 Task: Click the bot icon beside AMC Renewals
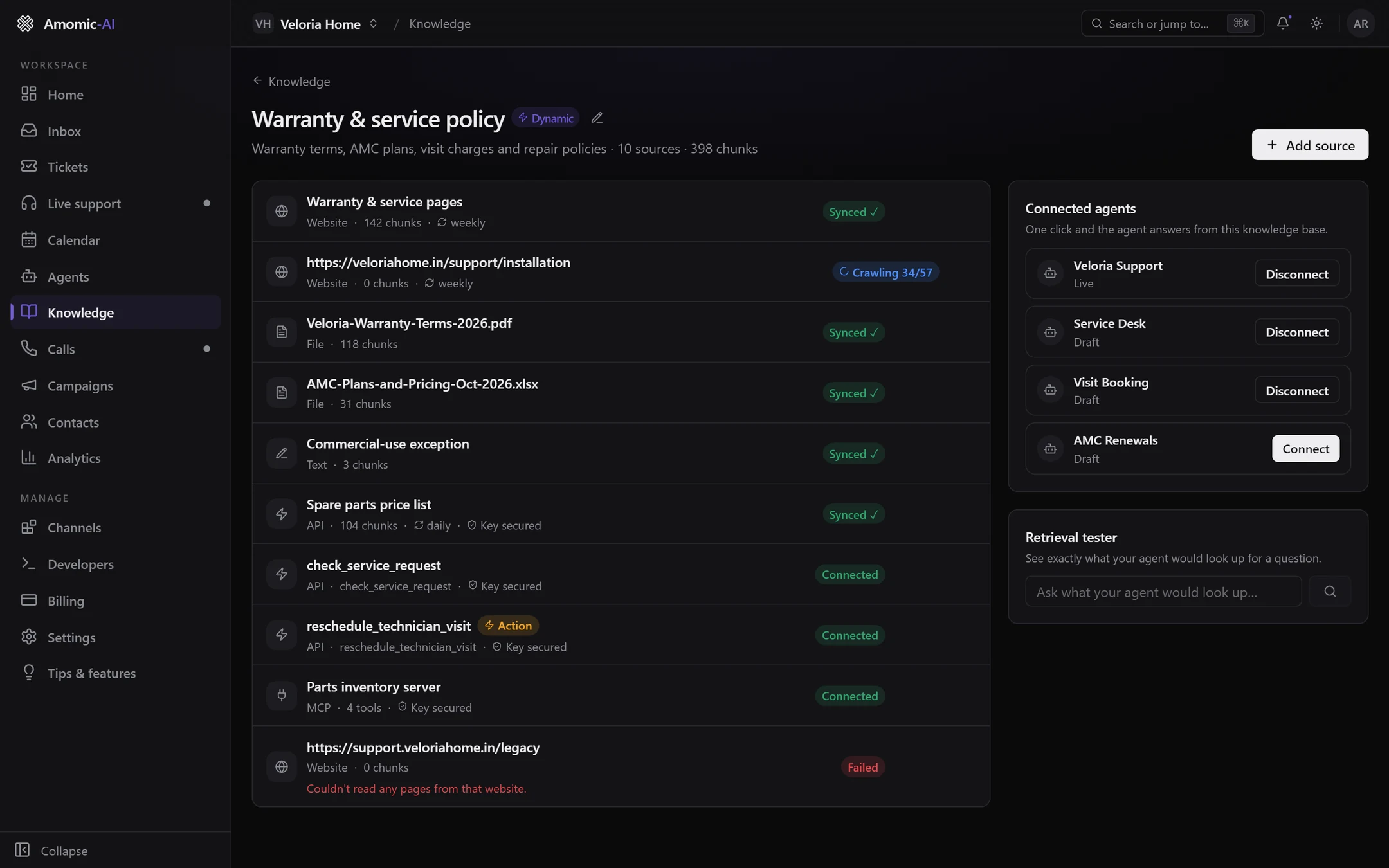1050,449
